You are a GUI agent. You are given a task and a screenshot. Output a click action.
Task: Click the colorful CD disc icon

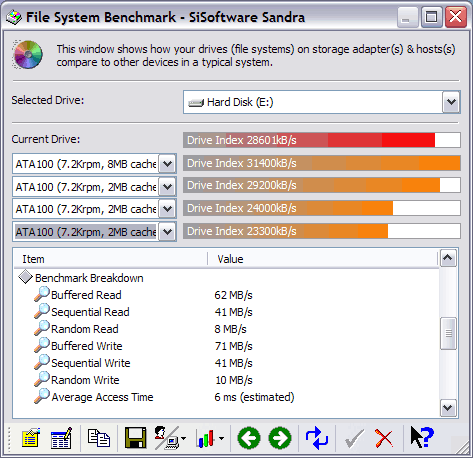tap(28, 54)
